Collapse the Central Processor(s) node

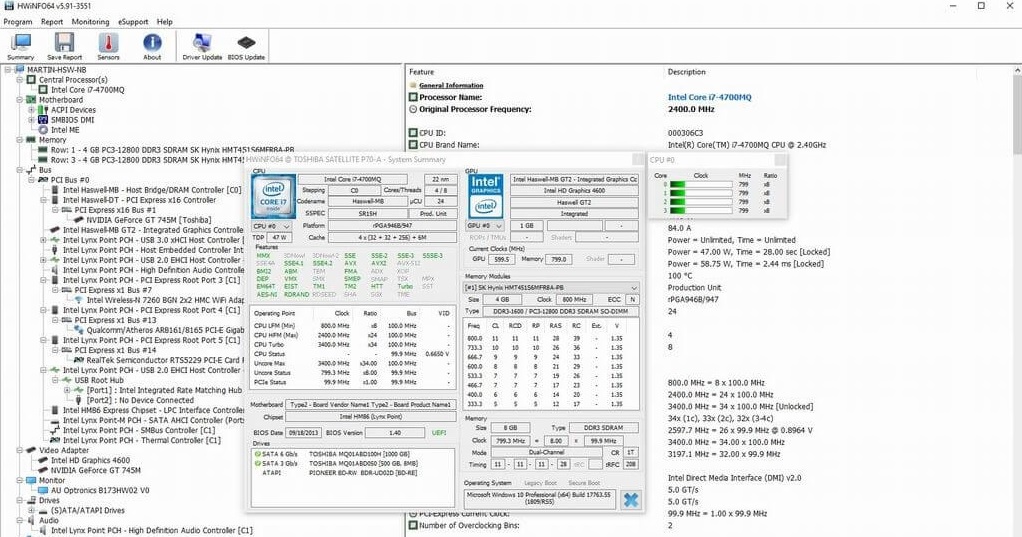click(x=20, y=80)
